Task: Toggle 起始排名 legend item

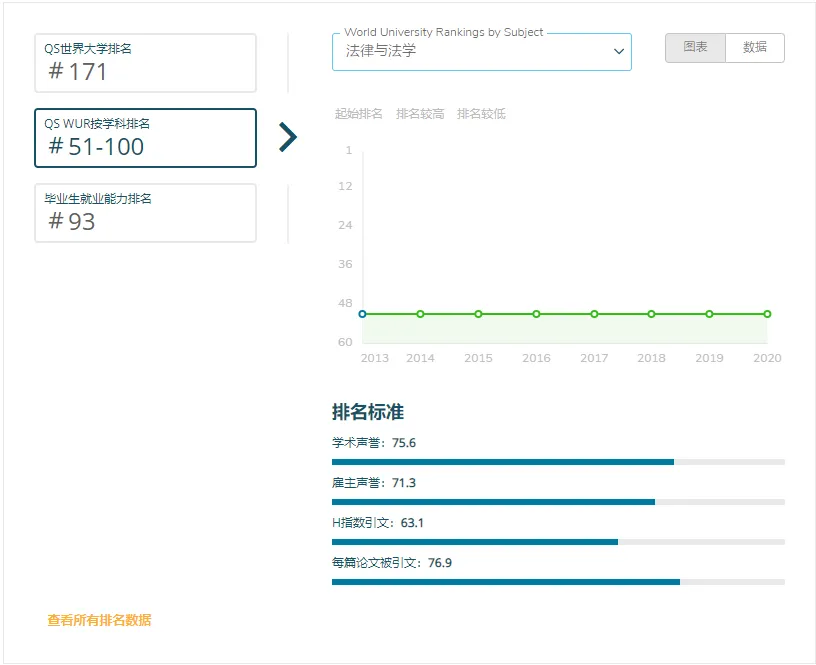Action: [359, 113]
